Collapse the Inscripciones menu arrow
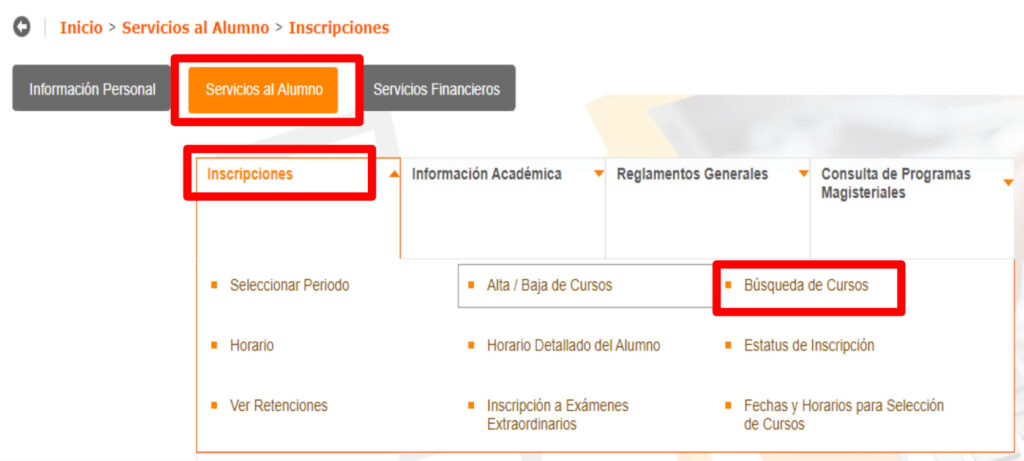 (394, 174)
